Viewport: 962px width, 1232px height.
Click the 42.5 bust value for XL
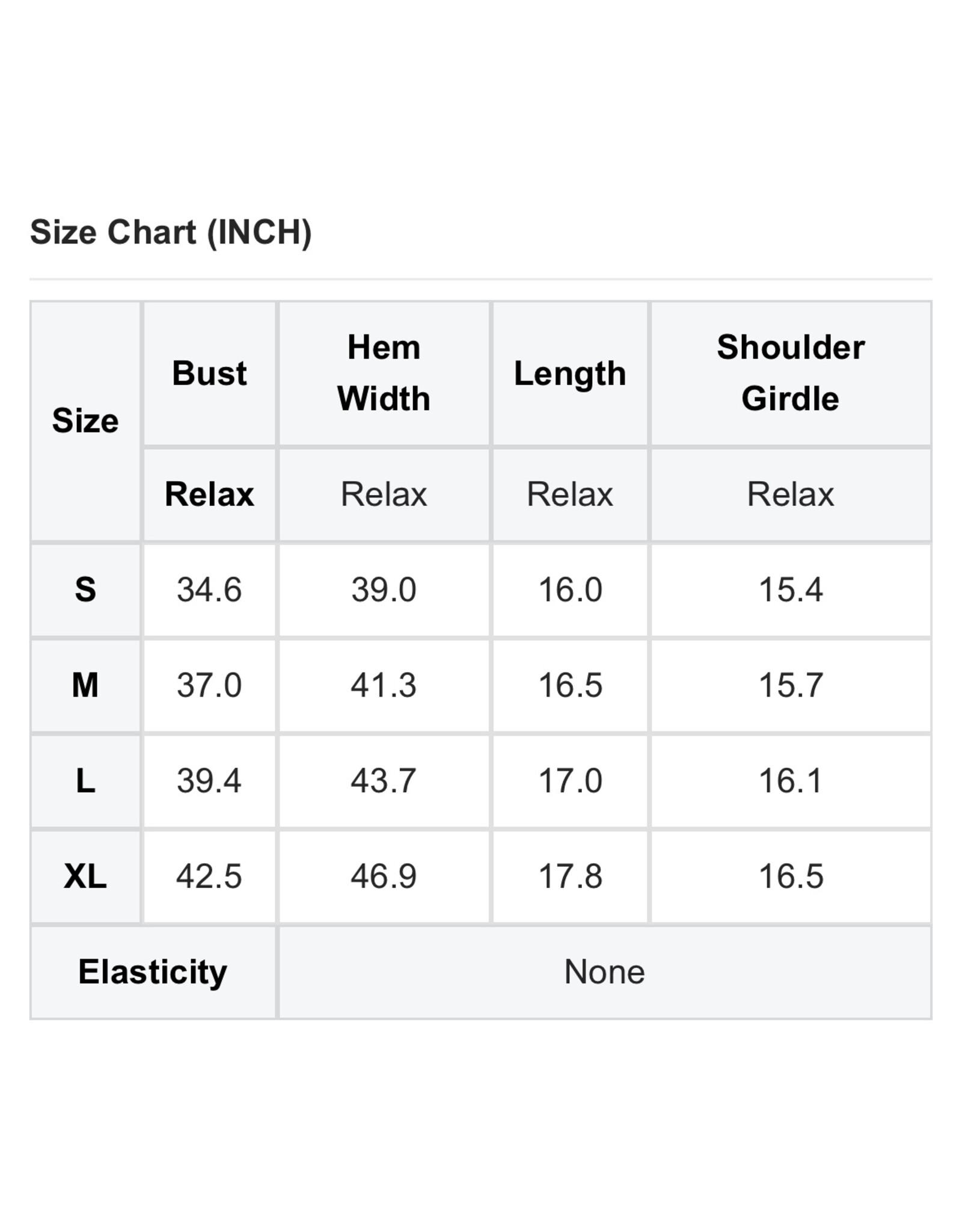[209, 876]
